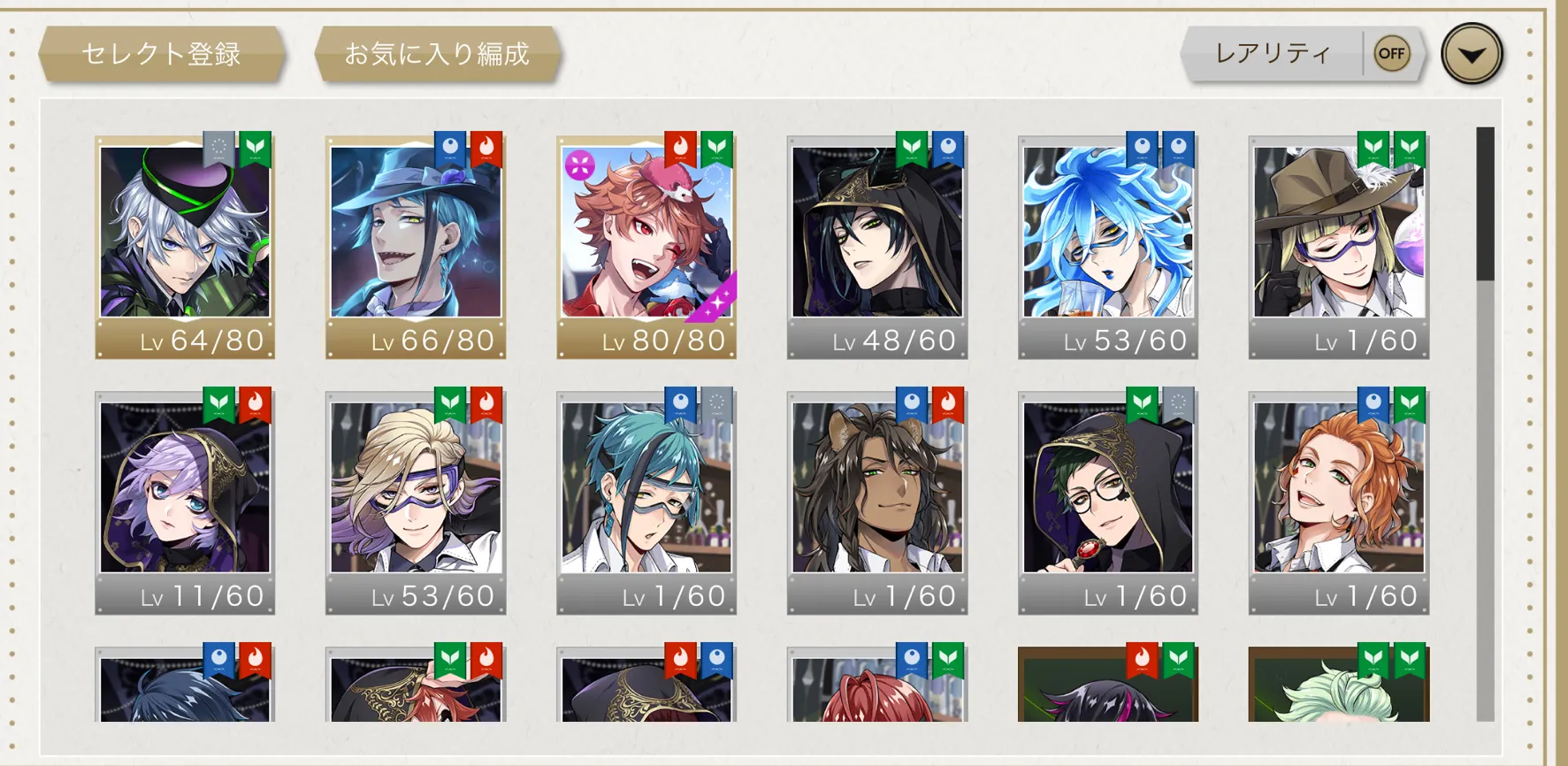Viewport: 1568px width, 766px height.
Task: Pick the Lv 53/60 blonde goggles character card
Action: (416, 502)
